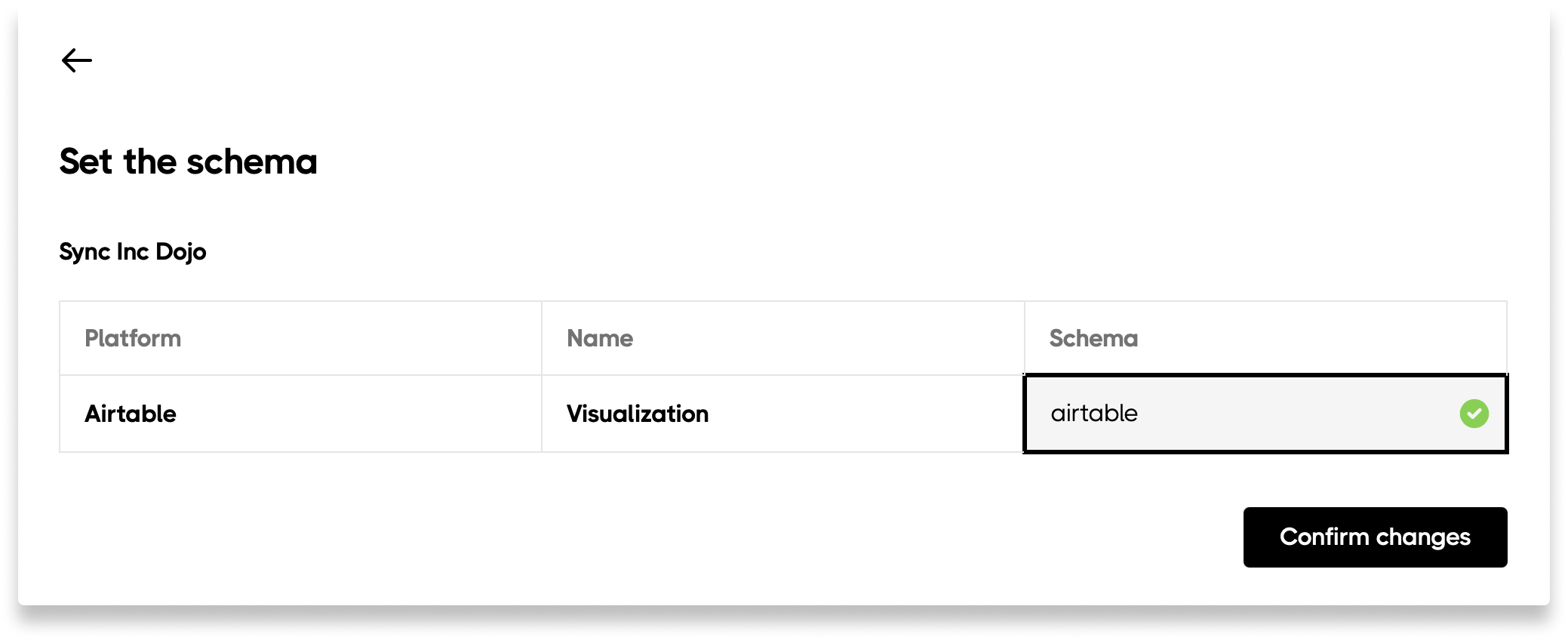Click the word Sync in subtitle
This screenshot has height=640, width=1568.
85,252
